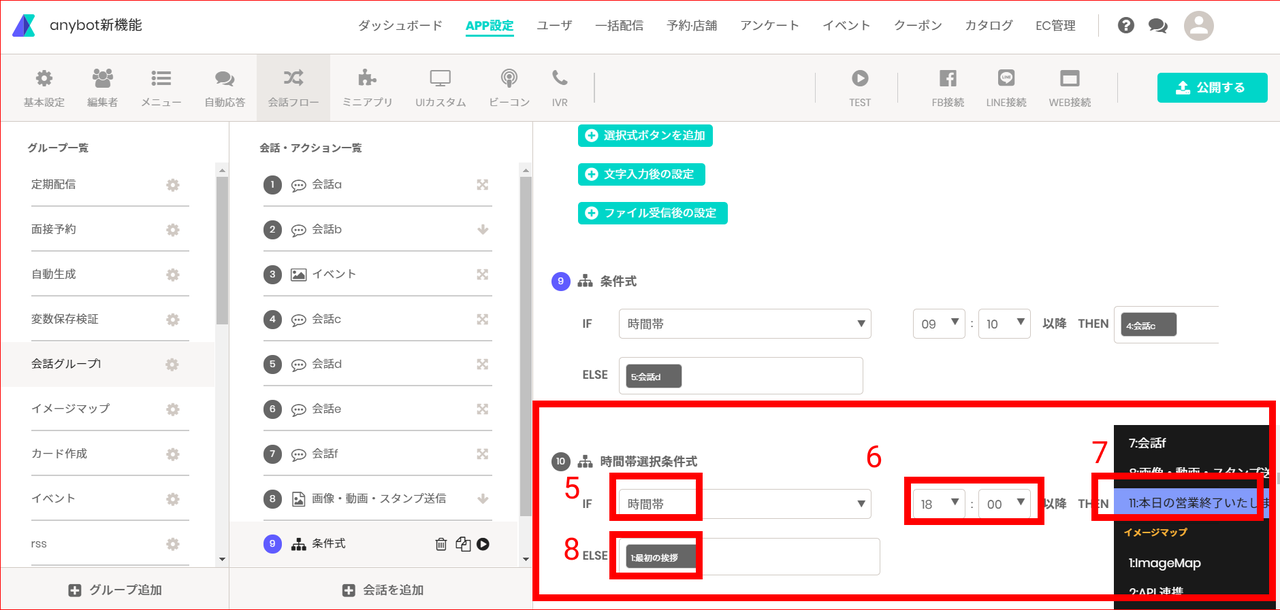Open the 基本設定 gear icon

click(x=44, y=78)
